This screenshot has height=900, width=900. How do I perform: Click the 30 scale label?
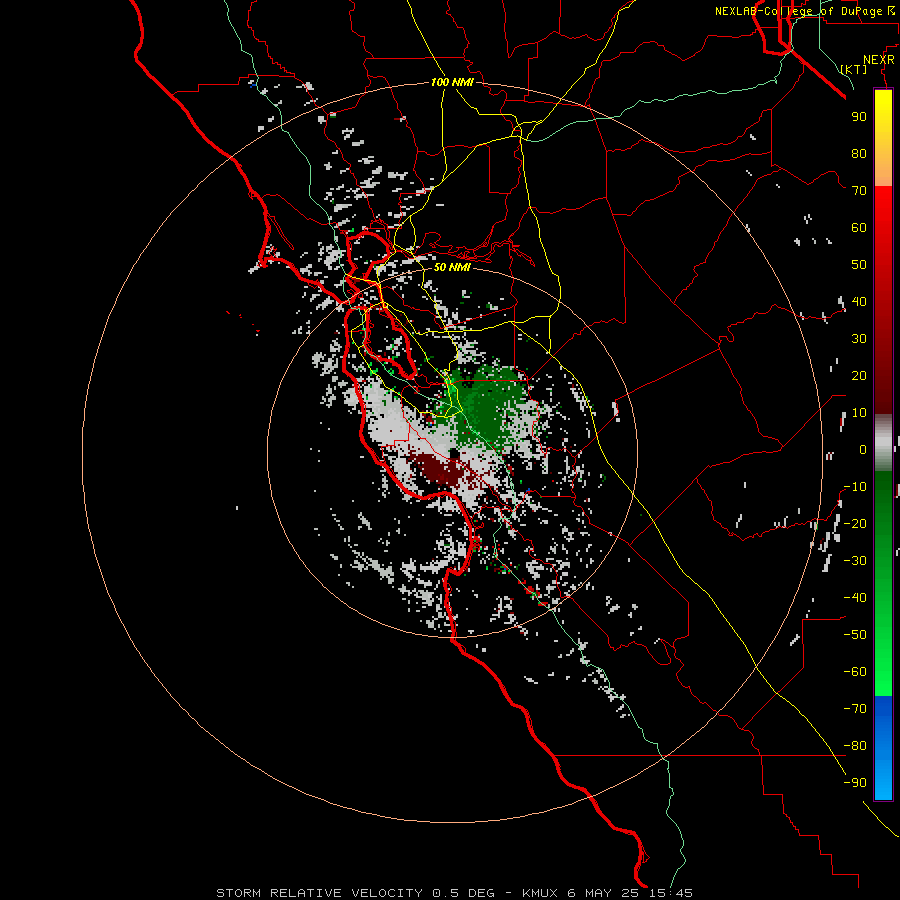tap(859, 339)
